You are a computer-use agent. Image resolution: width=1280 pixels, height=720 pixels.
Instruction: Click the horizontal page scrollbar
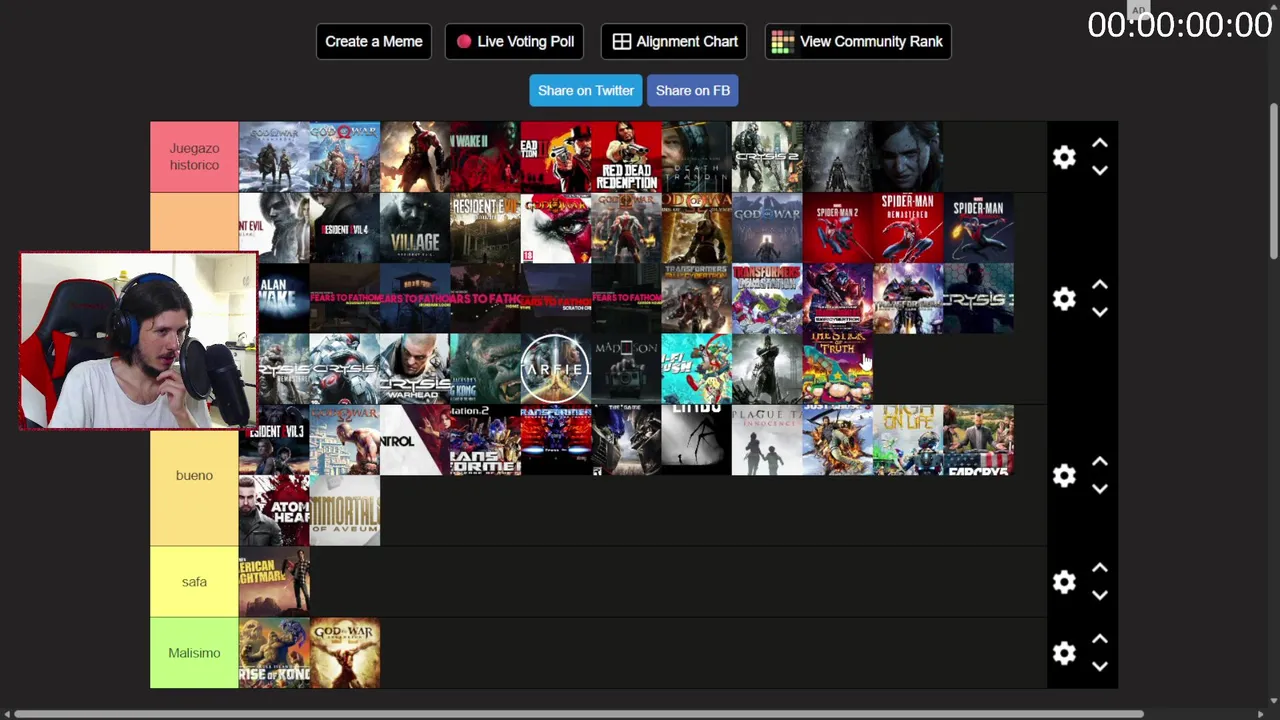point(579,714)
